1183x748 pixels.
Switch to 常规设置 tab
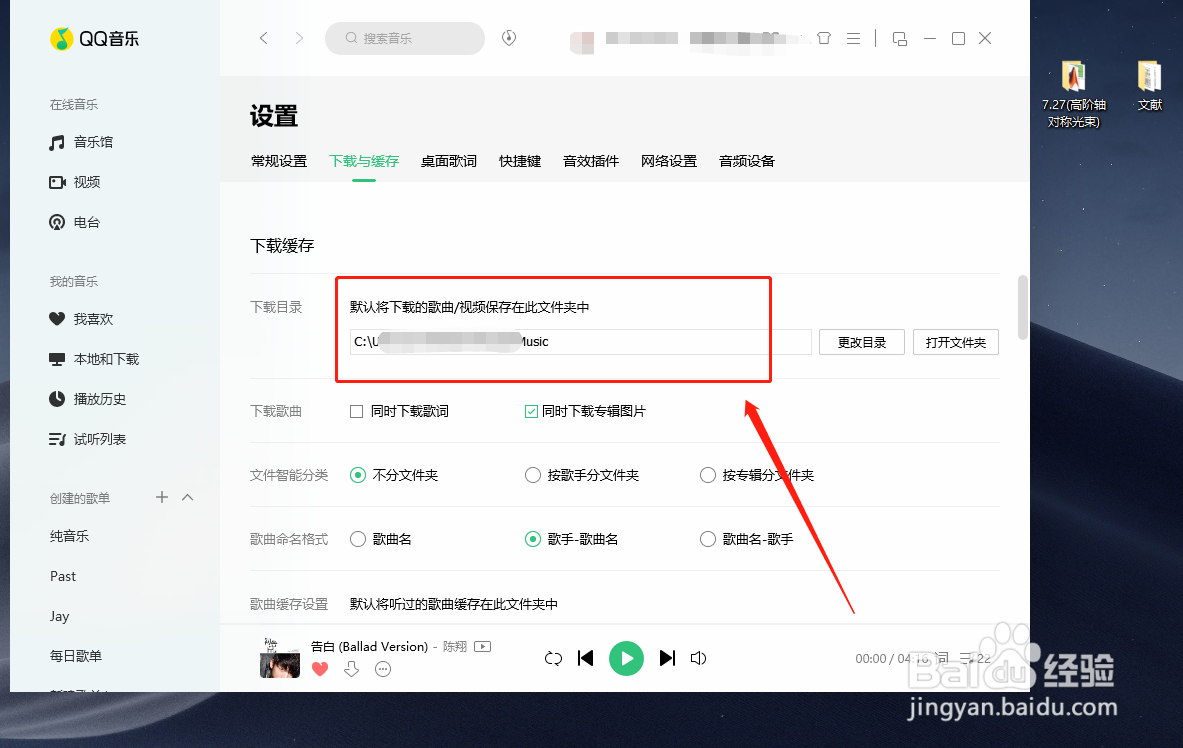click(x=279, y=161)
